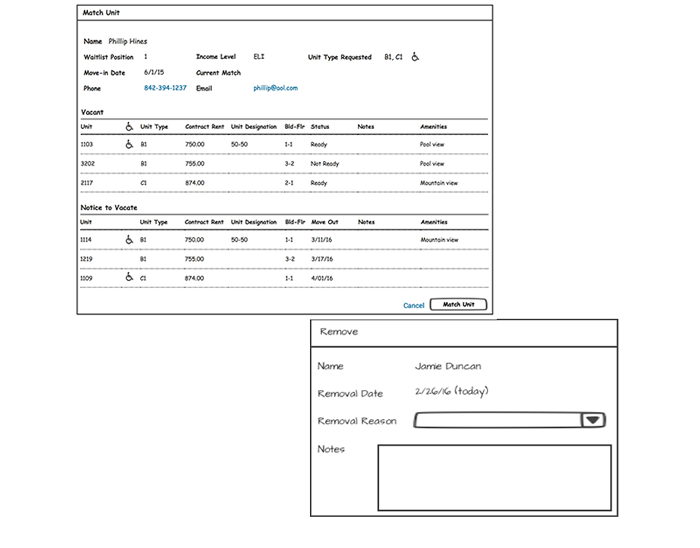Click the phillip@aol.com email link
The height and width of the screenshot is (548, 700).
click(x=275, y=88)
